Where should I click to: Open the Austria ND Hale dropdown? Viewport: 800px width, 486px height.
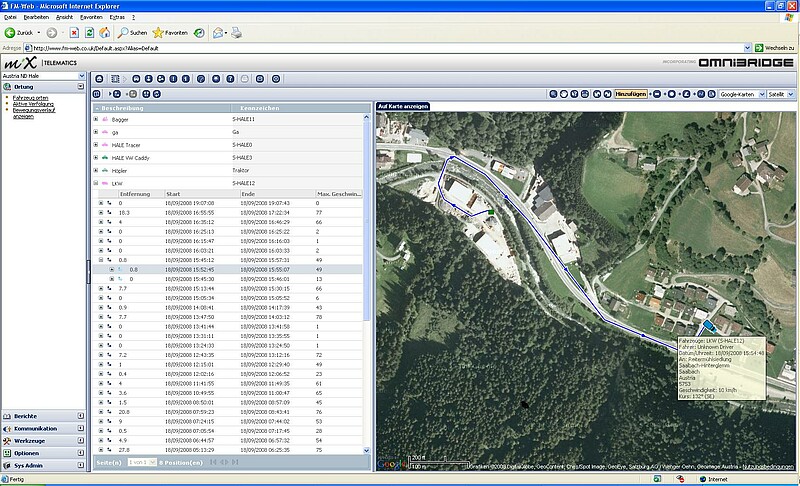click(82, 76)
